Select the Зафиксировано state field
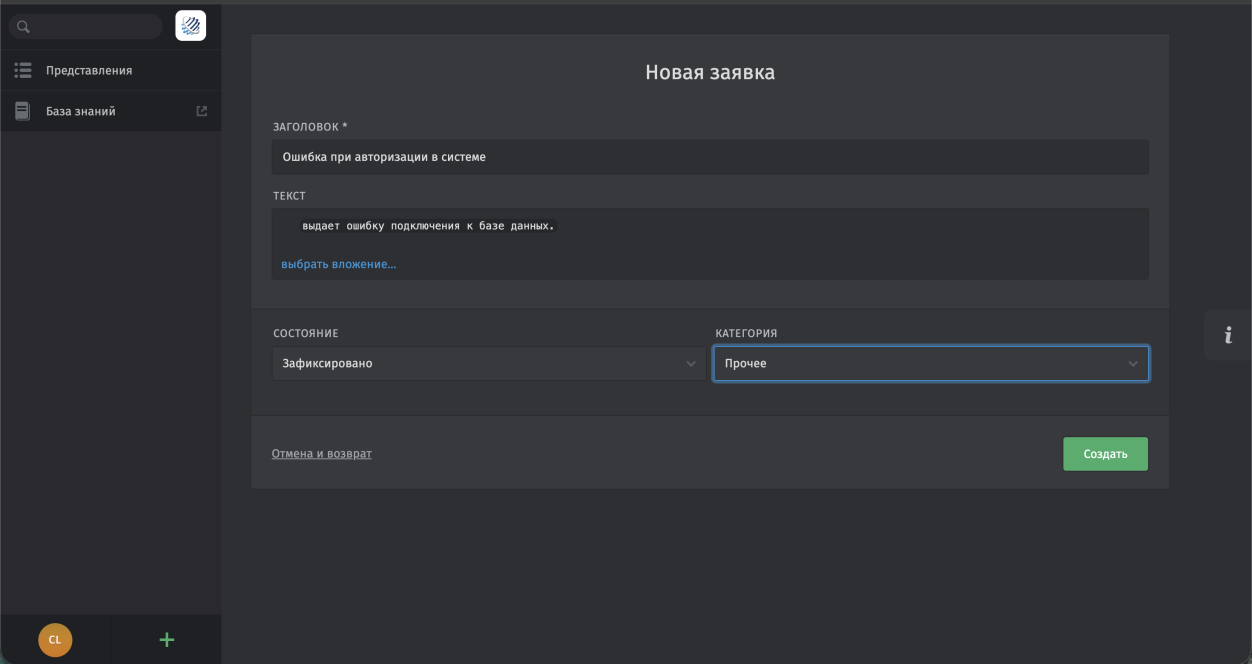 (489, 364)
